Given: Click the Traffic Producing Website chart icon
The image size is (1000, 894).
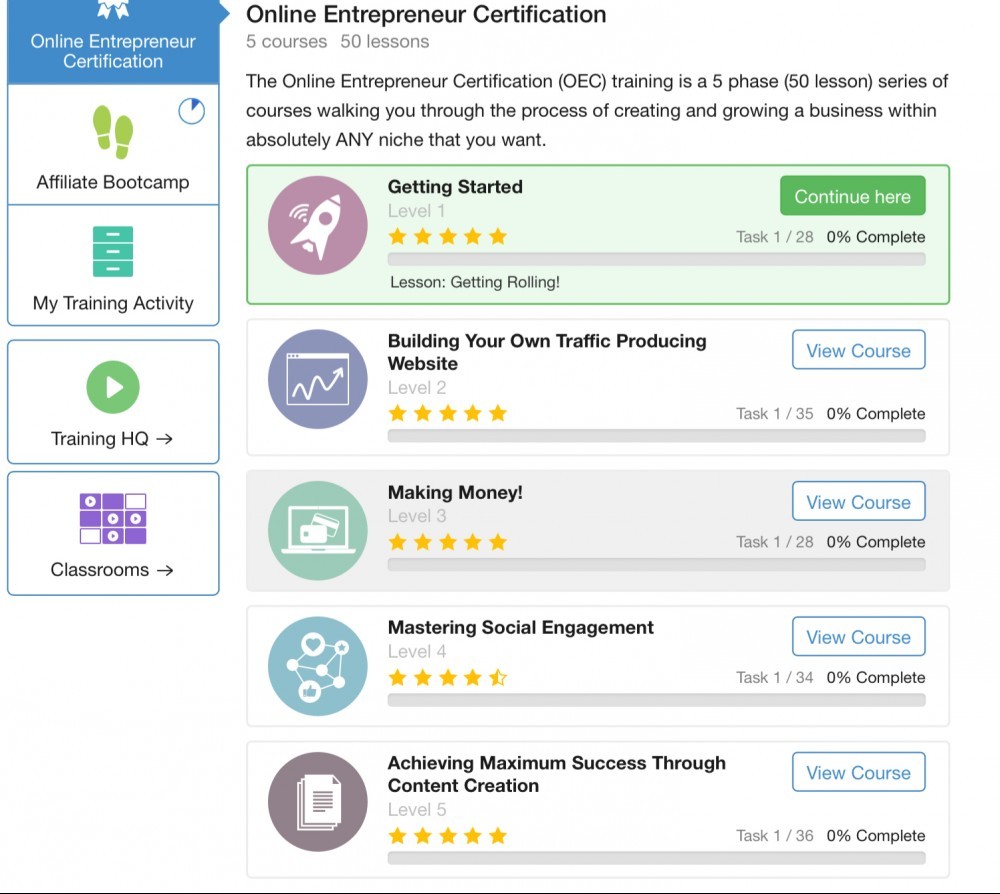Looking at the screenshot, I should (318, 379).
